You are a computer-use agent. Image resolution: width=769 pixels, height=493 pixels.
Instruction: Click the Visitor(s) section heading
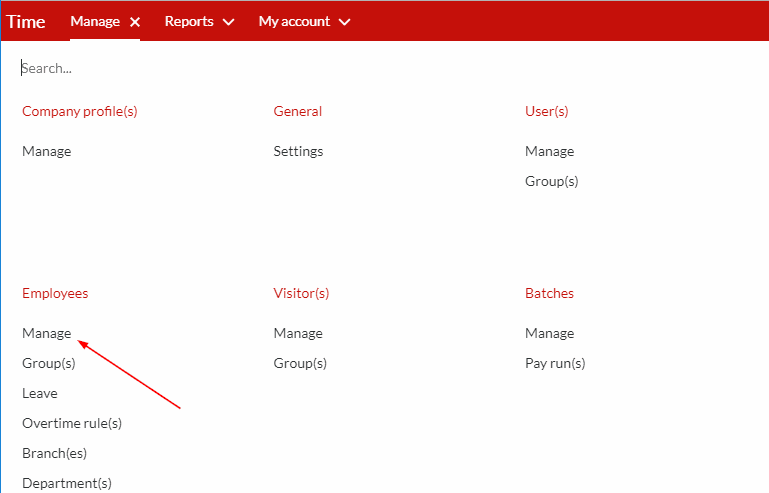click(301, 293)
